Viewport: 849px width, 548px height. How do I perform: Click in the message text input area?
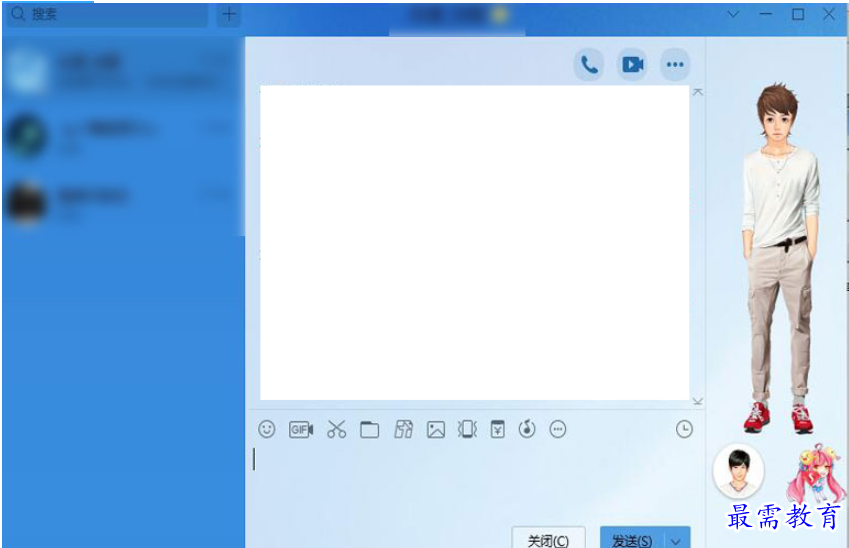pos(470,482)
